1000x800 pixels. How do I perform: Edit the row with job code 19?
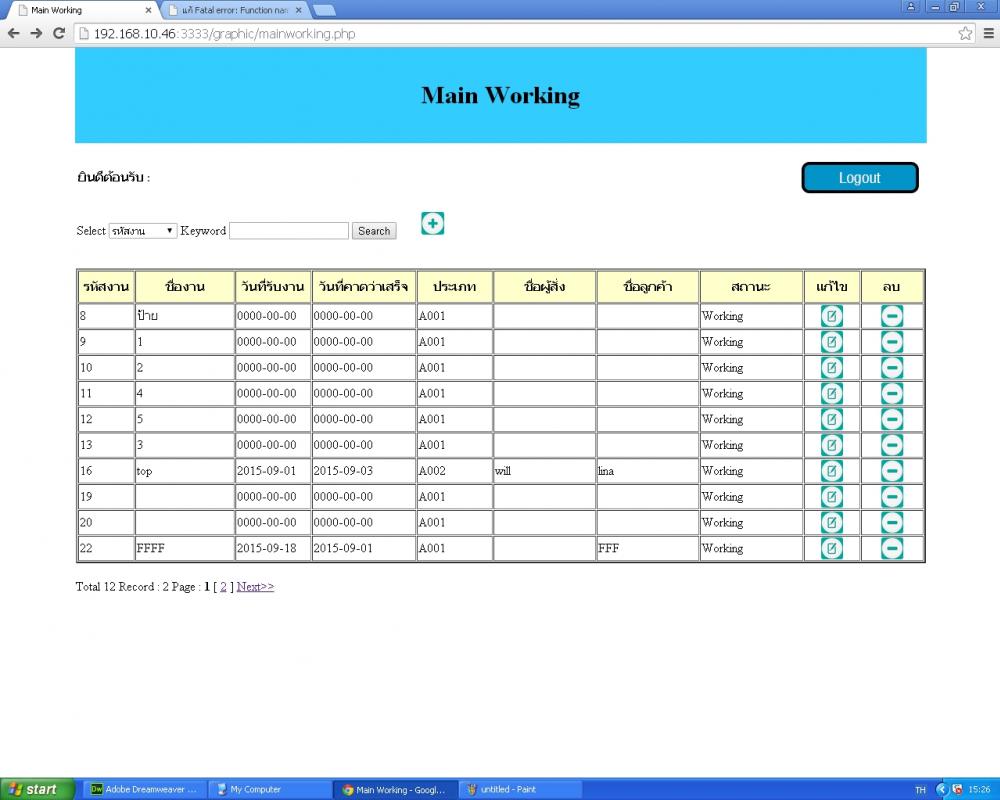[831, 496]
